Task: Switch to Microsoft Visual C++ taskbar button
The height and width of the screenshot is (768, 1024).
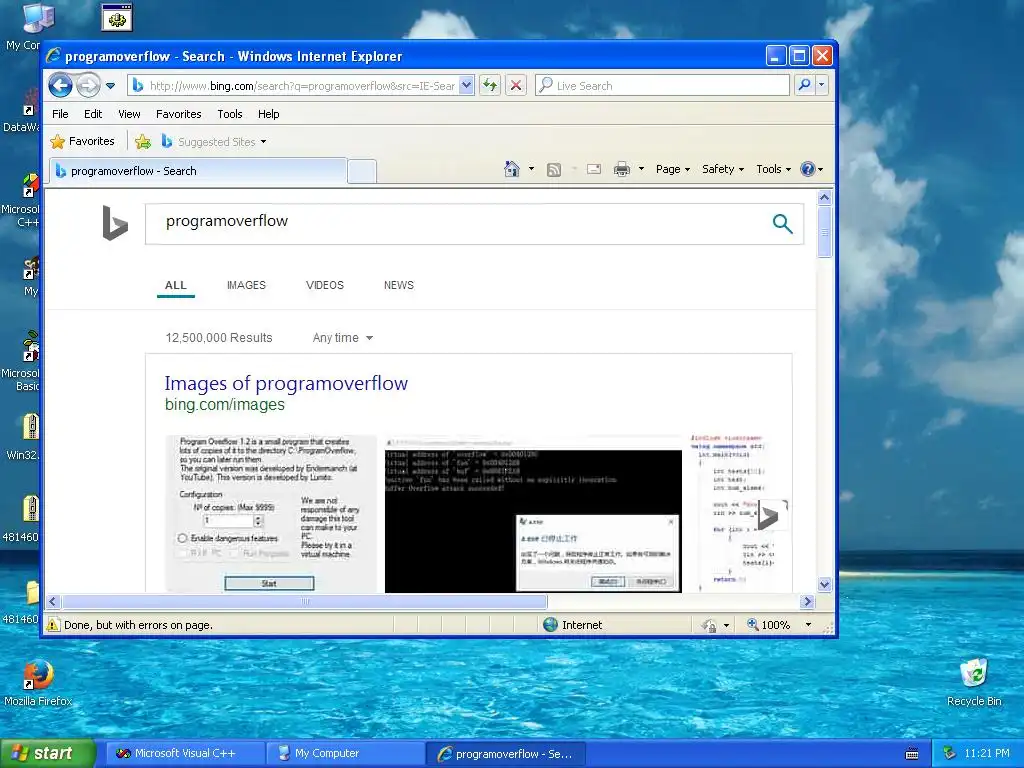Action: (x=184, y=753)
